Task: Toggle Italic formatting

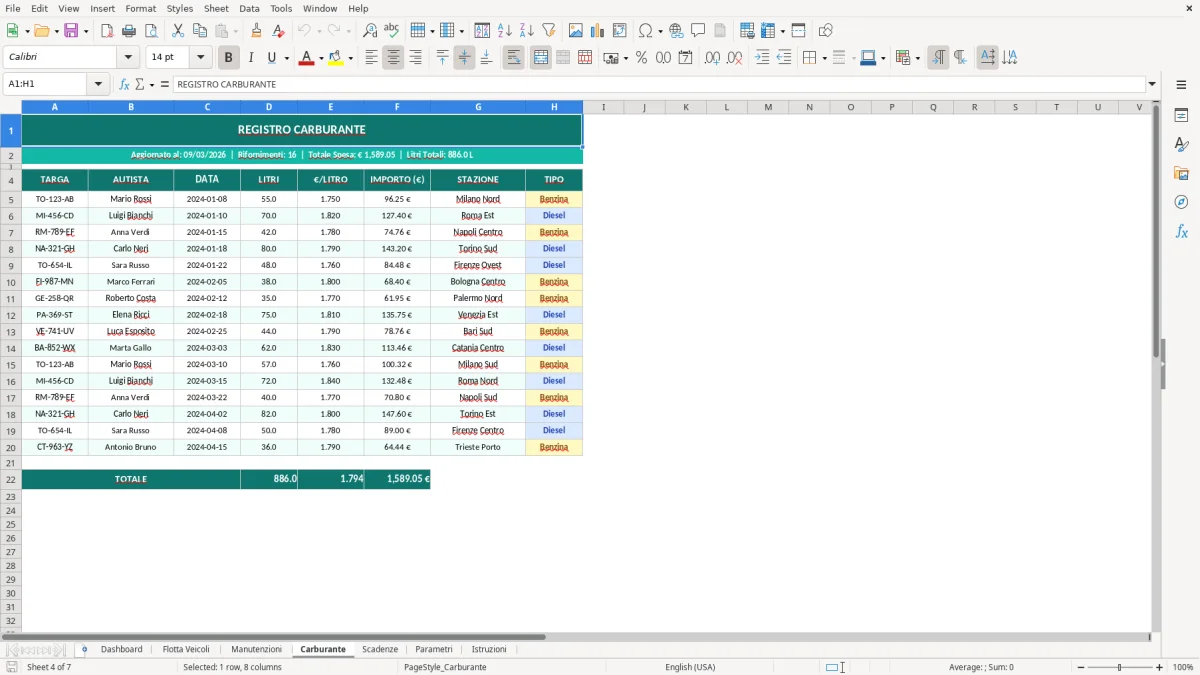Action: [251, 58]
